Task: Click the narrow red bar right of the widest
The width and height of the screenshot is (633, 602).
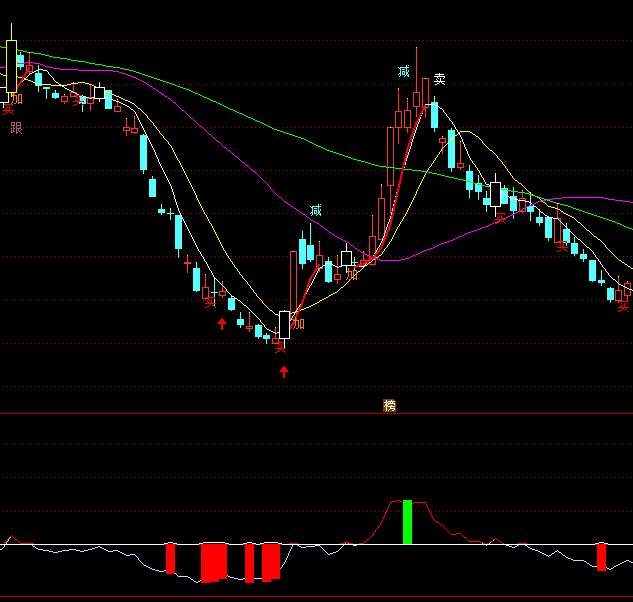Action: [249, 563]
